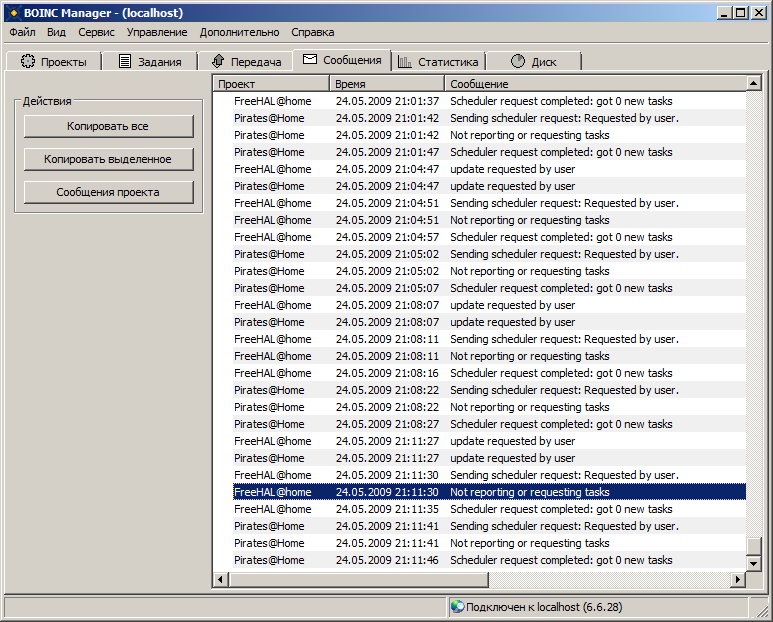Click the Диск tab pie icon
The height and width of the screenshot is (622, 773).
[x=518, y=62]
